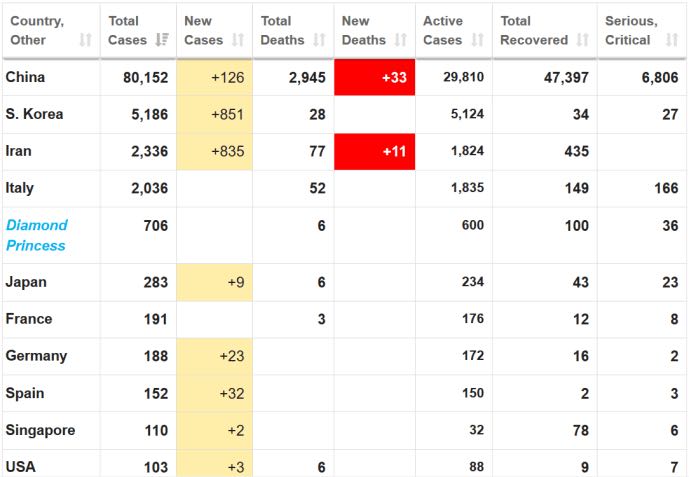Image resolution: width=689 pixels, height=477 pixels.
Task: Click S. Korea's new cases +851
Action: click(228, 115)
